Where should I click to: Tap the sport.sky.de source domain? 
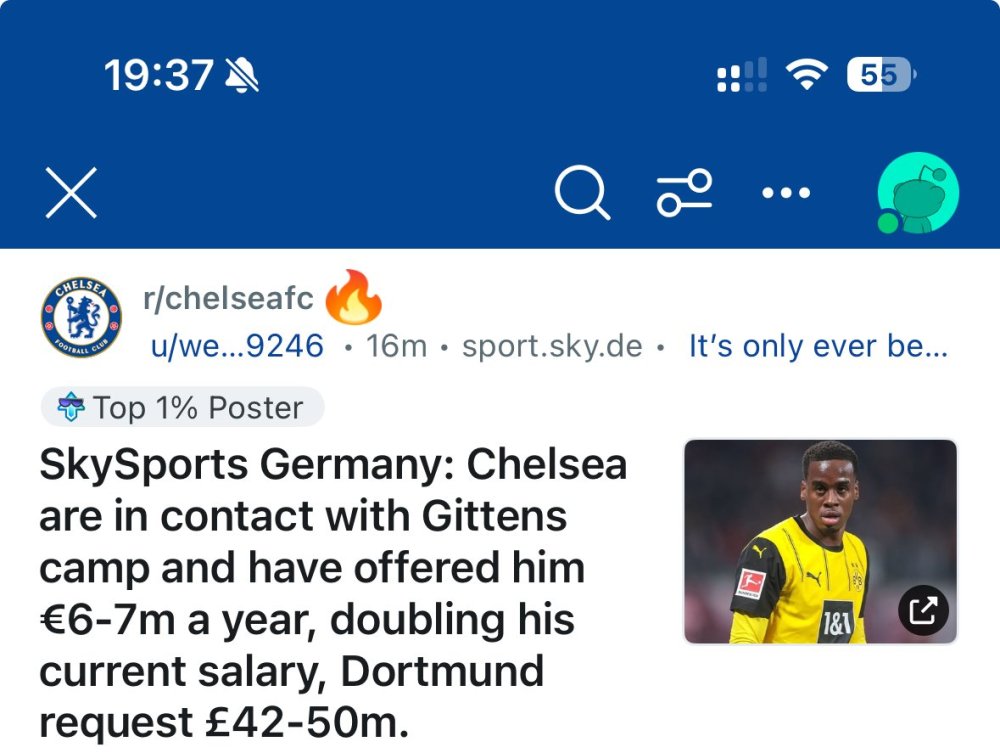point(552,346)
